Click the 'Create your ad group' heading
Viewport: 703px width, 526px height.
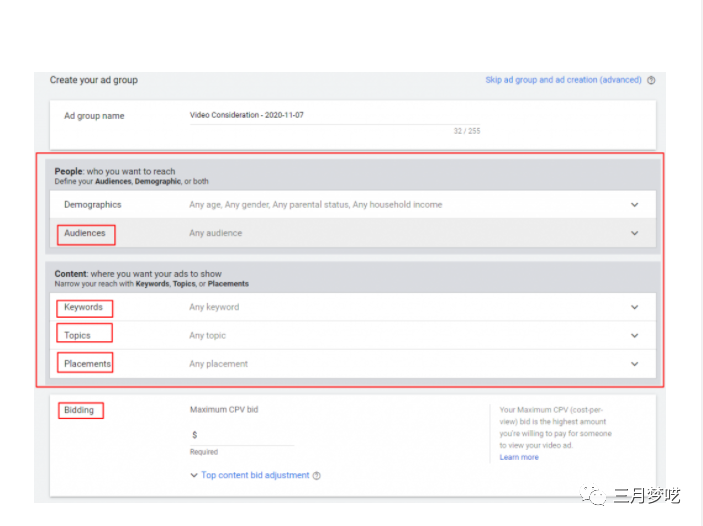point(94,80)
